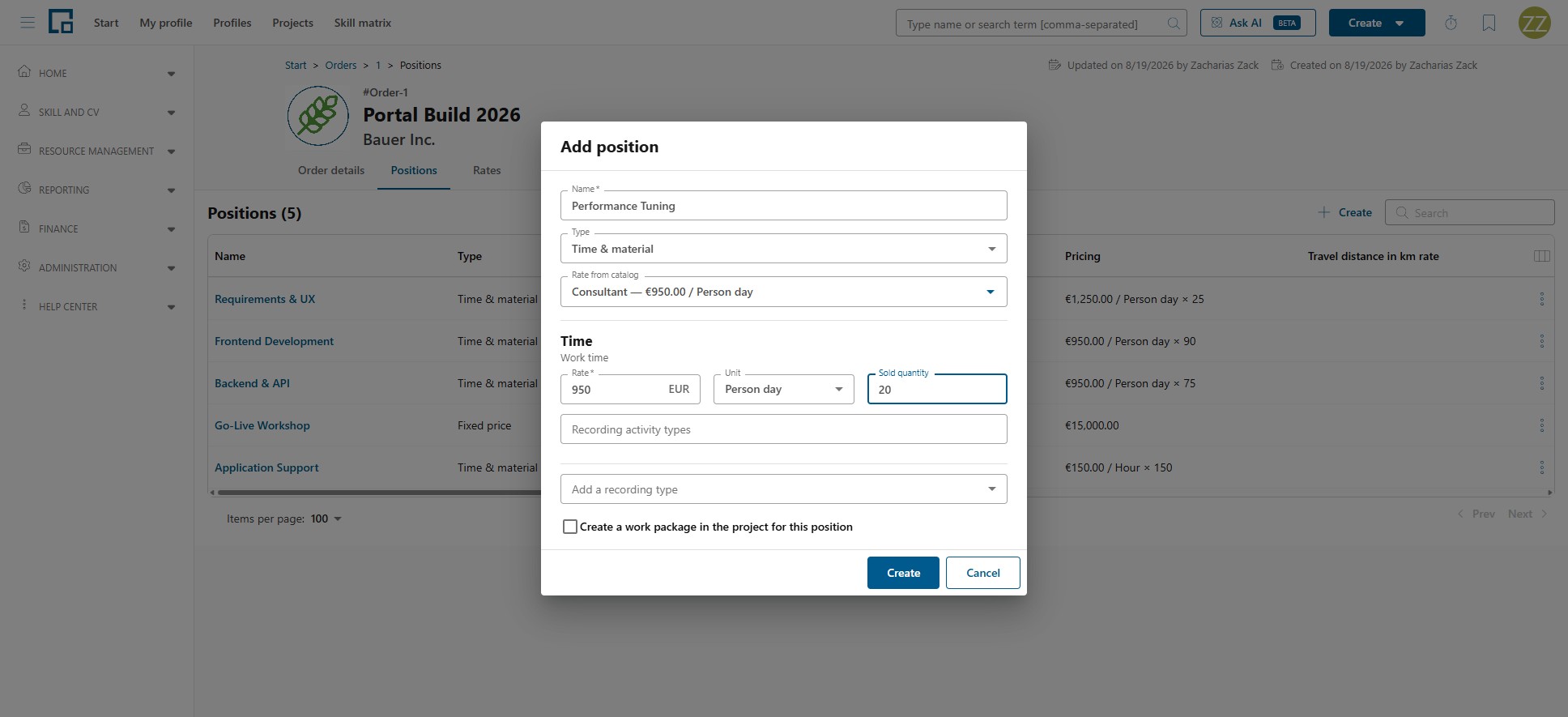Screen dimensions: 1568x717
Task: Open the column chooser icon in table header
Action: click(x=1542, y=256)
